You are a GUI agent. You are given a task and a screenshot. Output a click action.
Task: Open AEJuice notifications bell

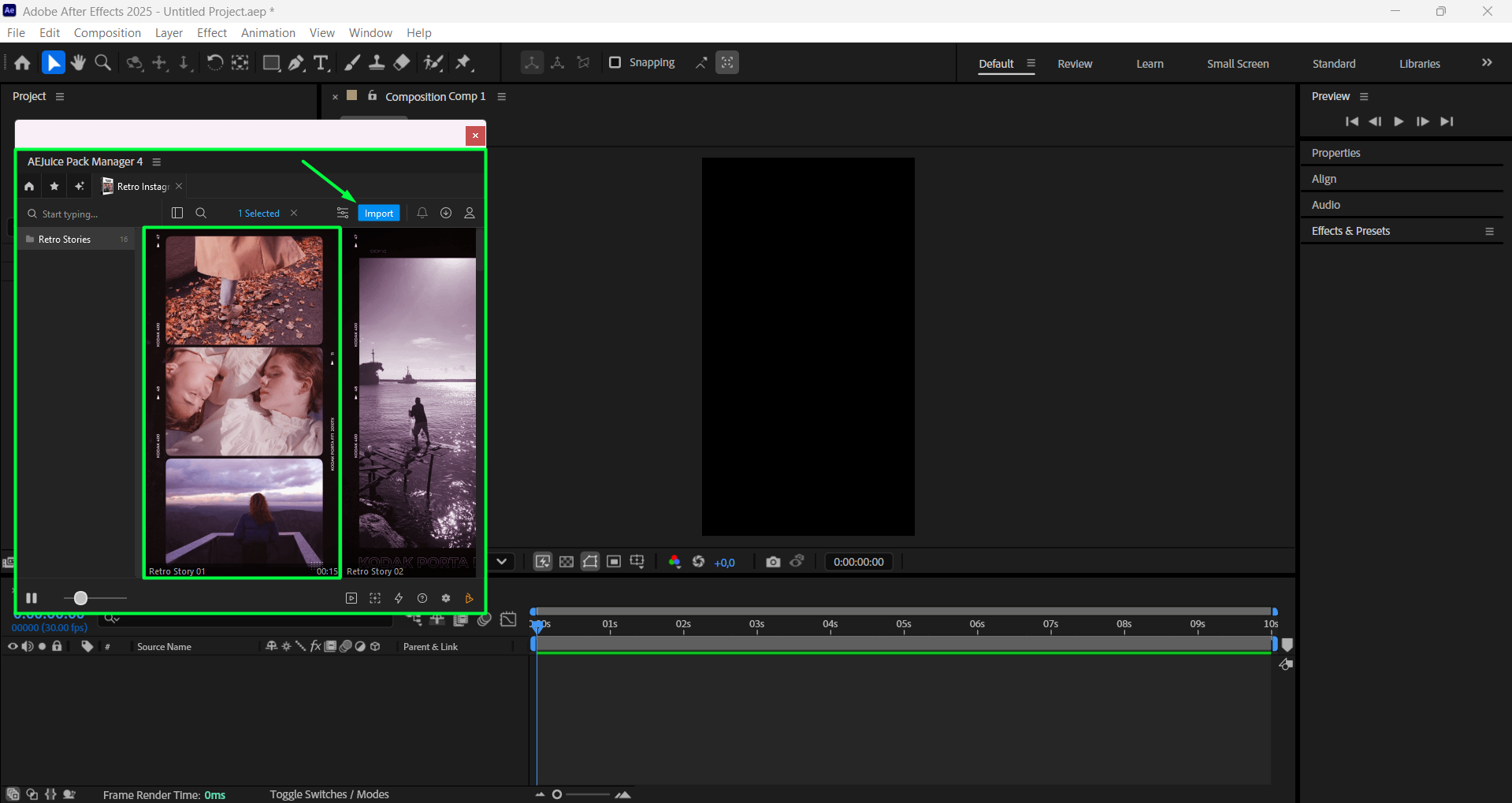point(422,214)
